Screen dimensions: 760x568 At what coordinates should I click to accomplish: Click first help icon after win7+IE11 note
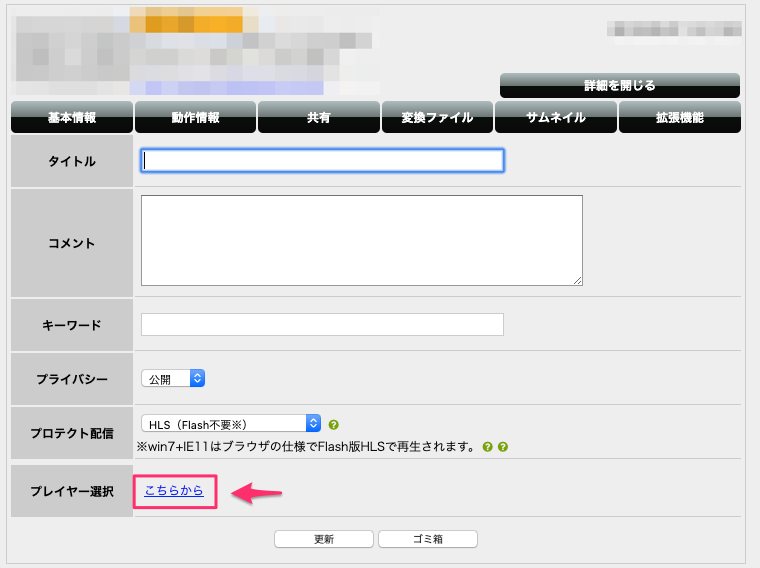click(487, 447)
